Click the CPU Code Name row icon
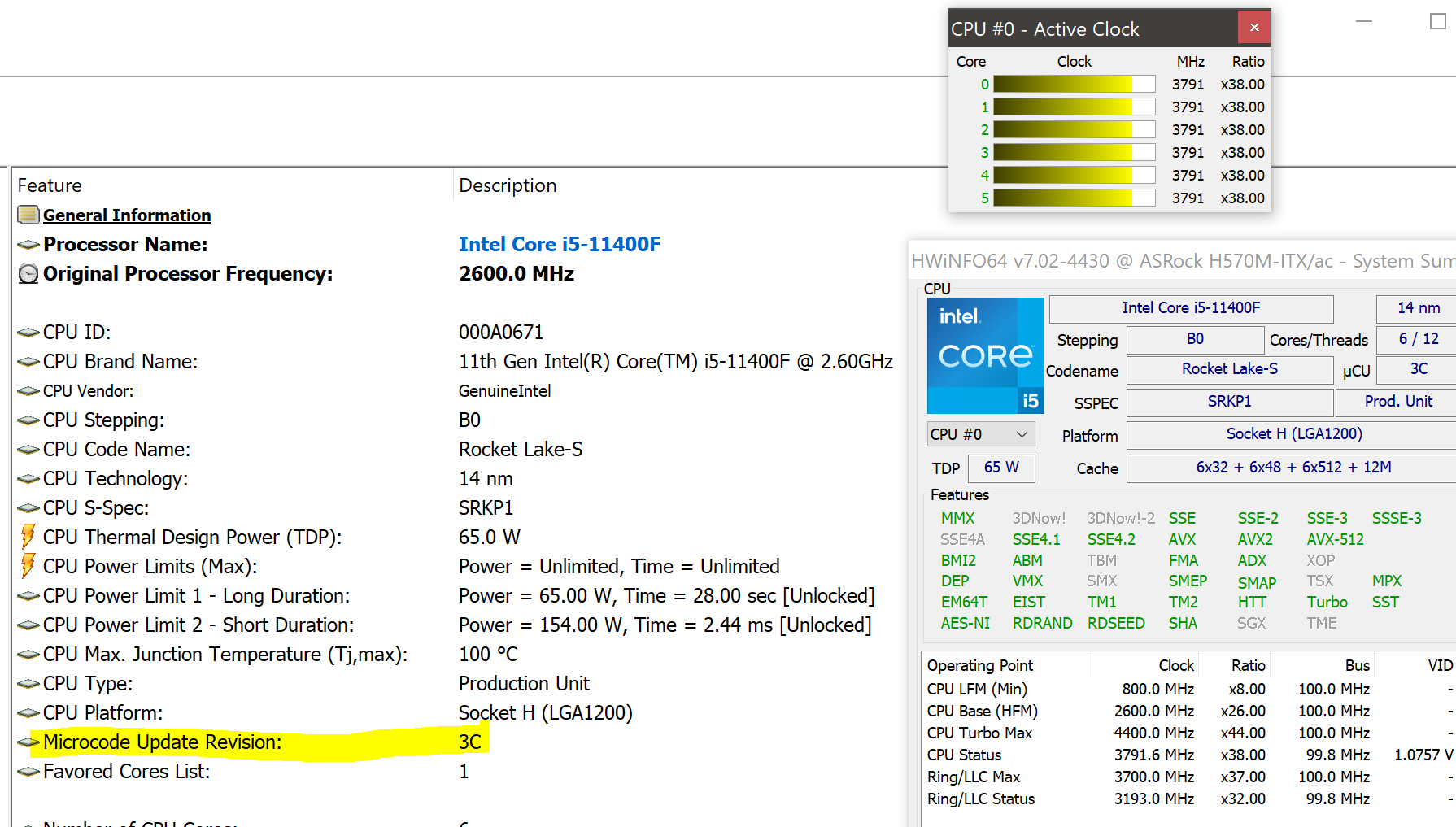 28,449
